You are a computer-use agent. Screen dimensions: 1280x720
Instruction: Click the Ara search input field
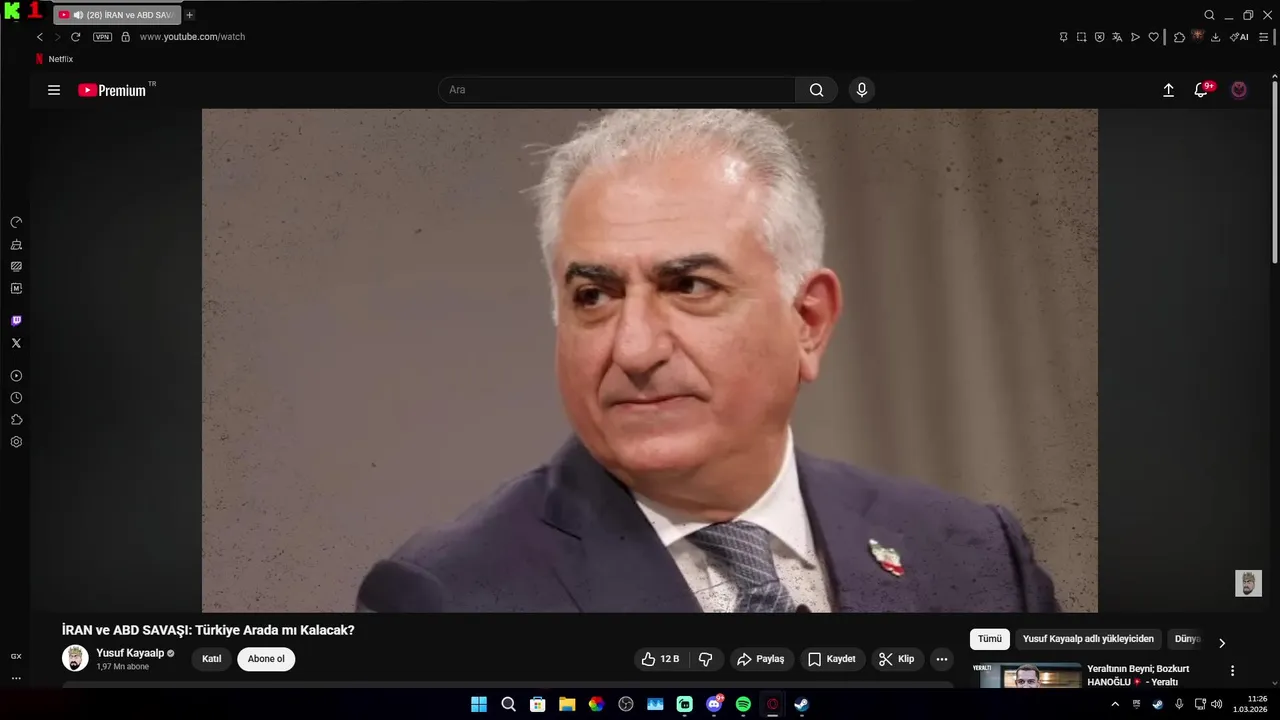point(616,90)
